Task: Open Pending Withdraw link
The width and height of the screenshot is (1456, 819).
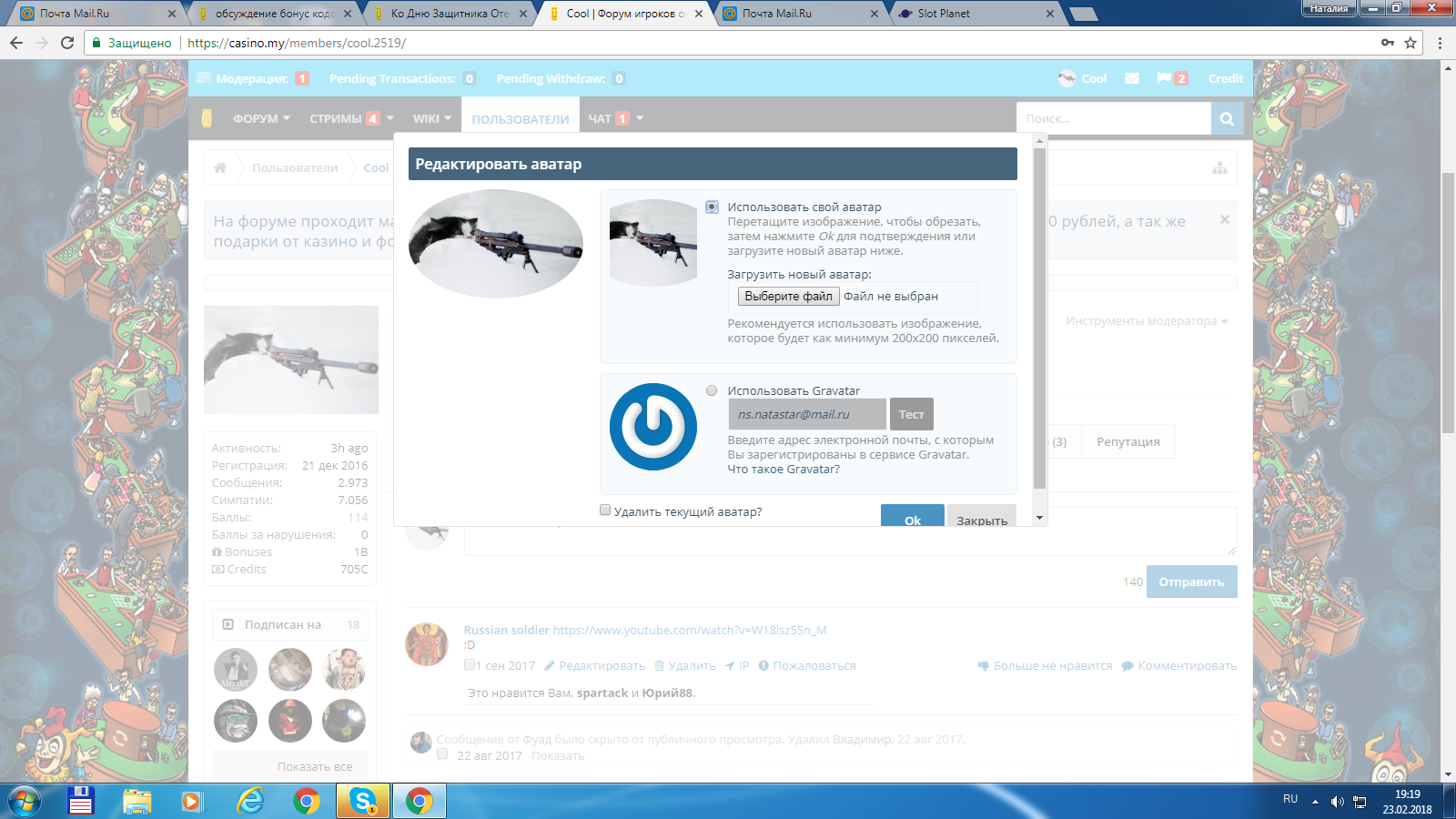Action: [561, 78]
